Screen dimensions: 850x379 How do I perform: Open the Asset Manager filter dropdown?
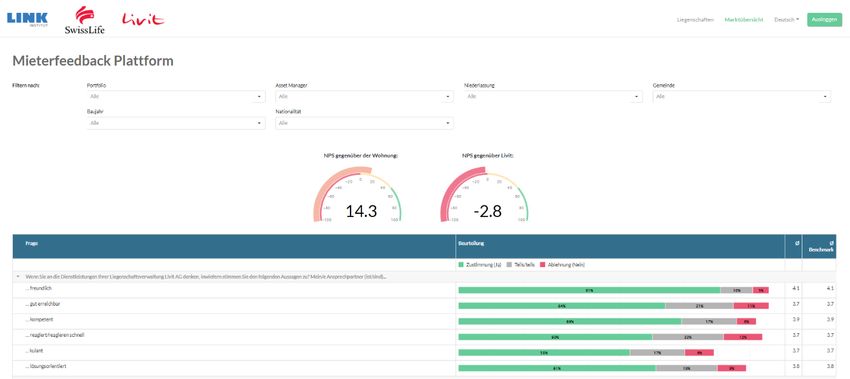pos(364,97)
